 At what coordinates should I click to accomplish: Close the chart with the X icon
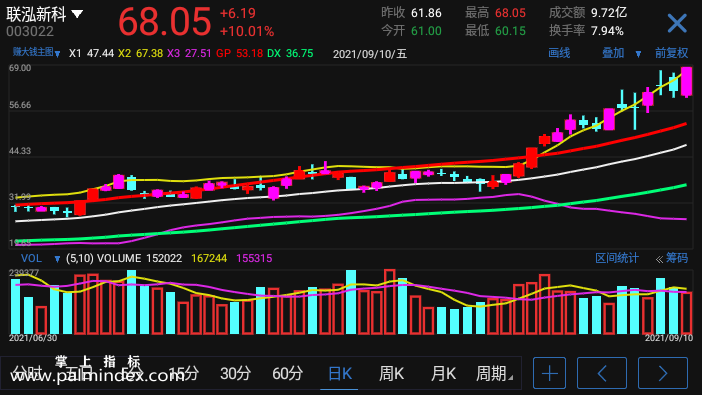pos(676,23)
